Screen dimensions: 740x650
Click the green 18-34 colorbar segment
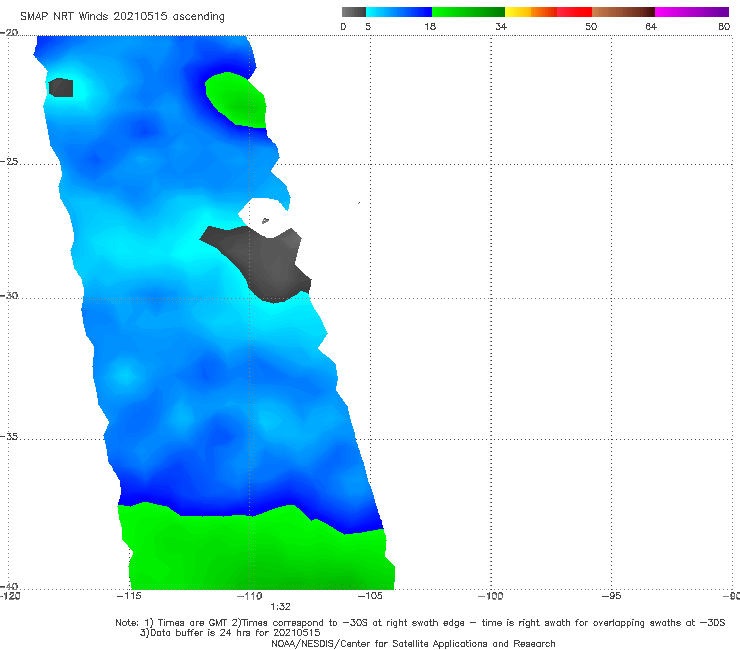[x=468, y=12]
